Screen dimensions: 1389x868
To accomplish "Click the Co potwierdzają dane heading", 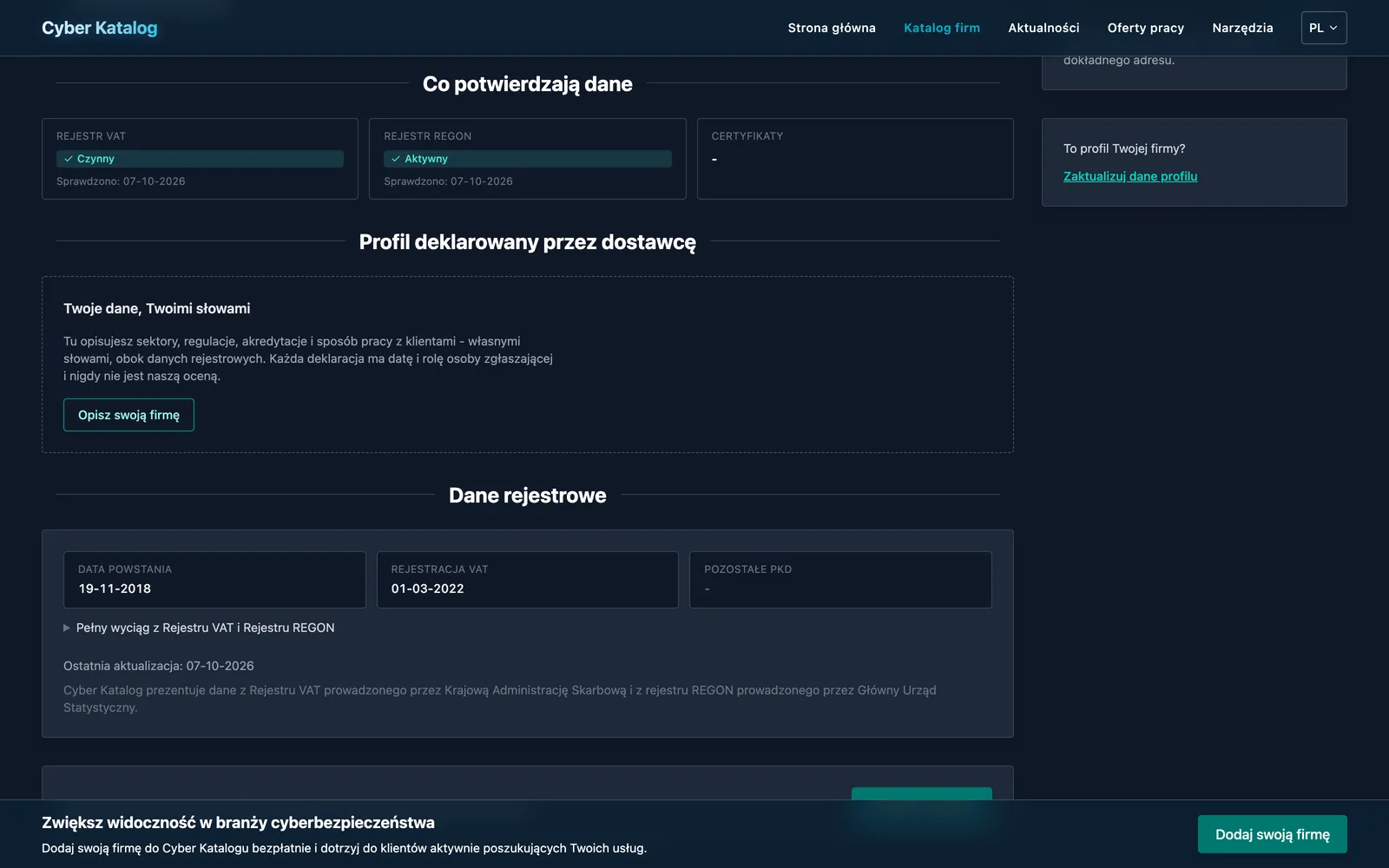I will click(x=528, y=84).
